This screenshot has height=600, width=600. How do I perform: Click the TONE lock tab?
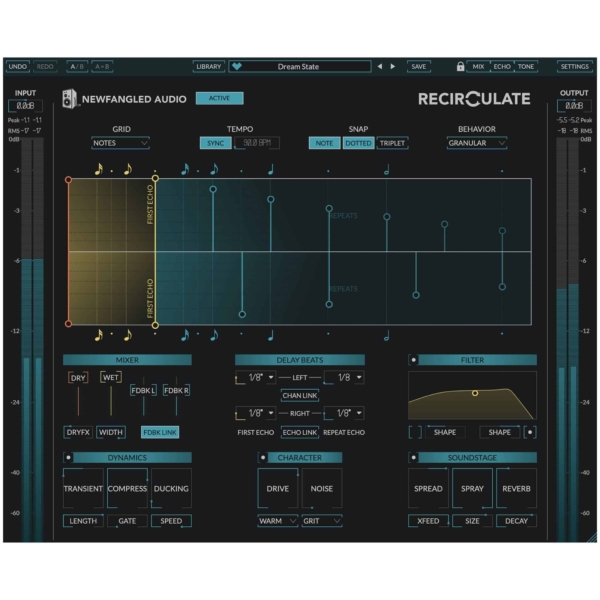526,66
